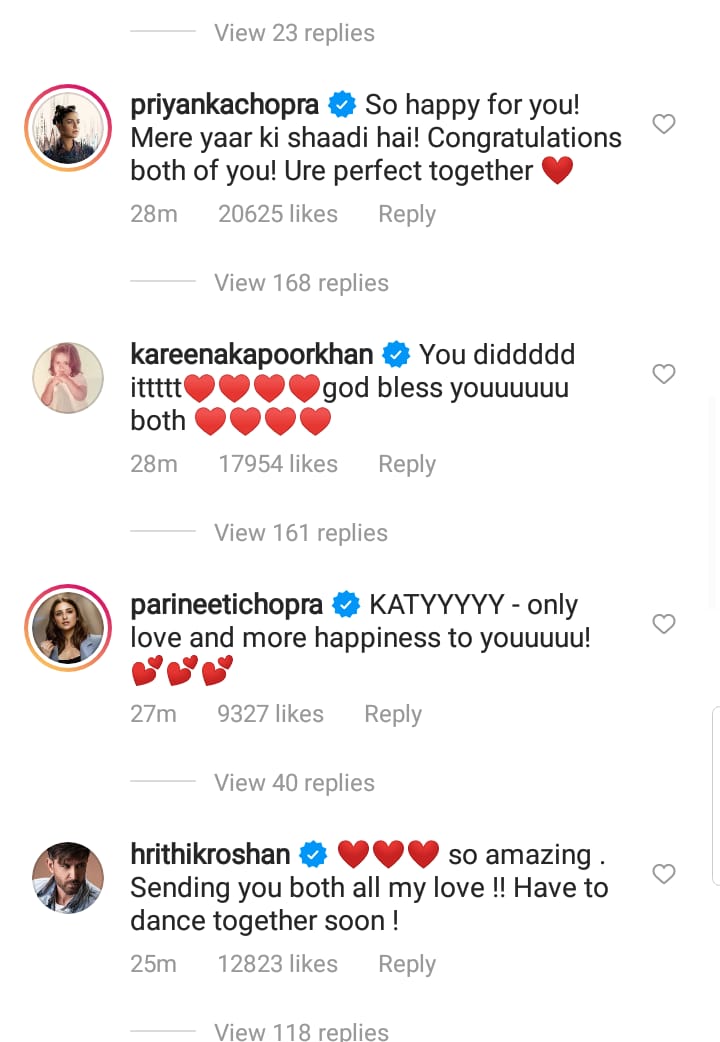
Task: View 161 replies under kareenakapoorkhan's comment
Action: point(300,532)
